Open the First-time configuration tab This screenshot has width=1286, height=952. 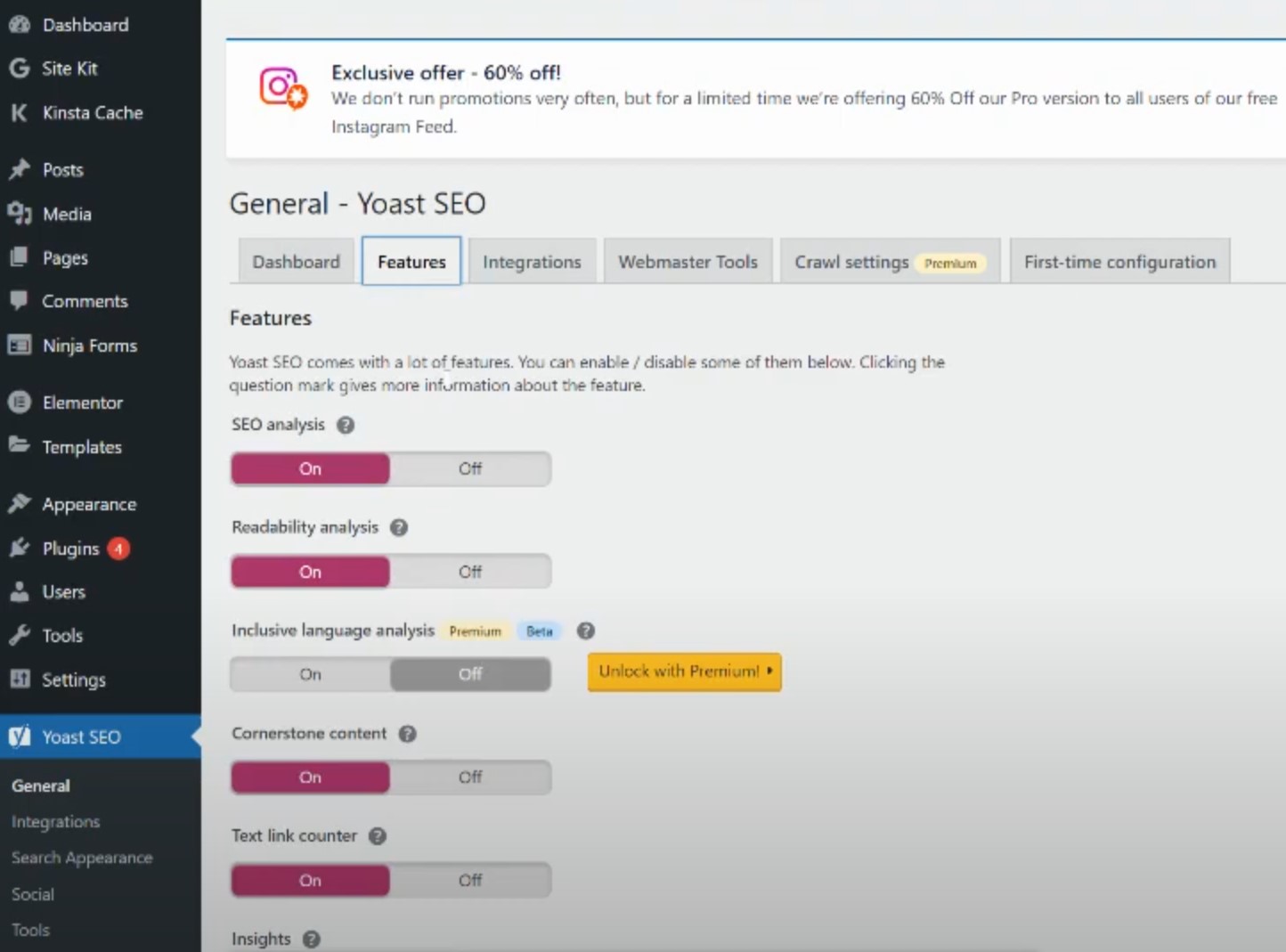point(1119,262)
